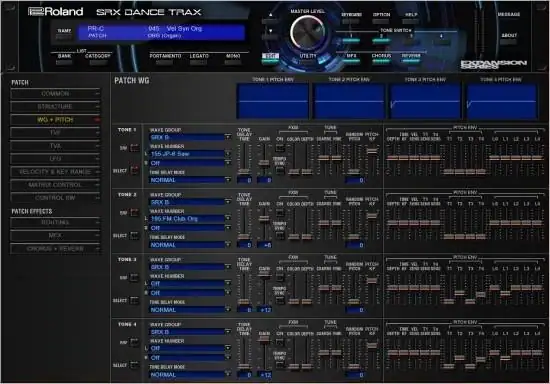Open Tone 2 wave L 'FM Club Org' dropdown
This screenshot has height=384, width=550.
pos(190,218)
